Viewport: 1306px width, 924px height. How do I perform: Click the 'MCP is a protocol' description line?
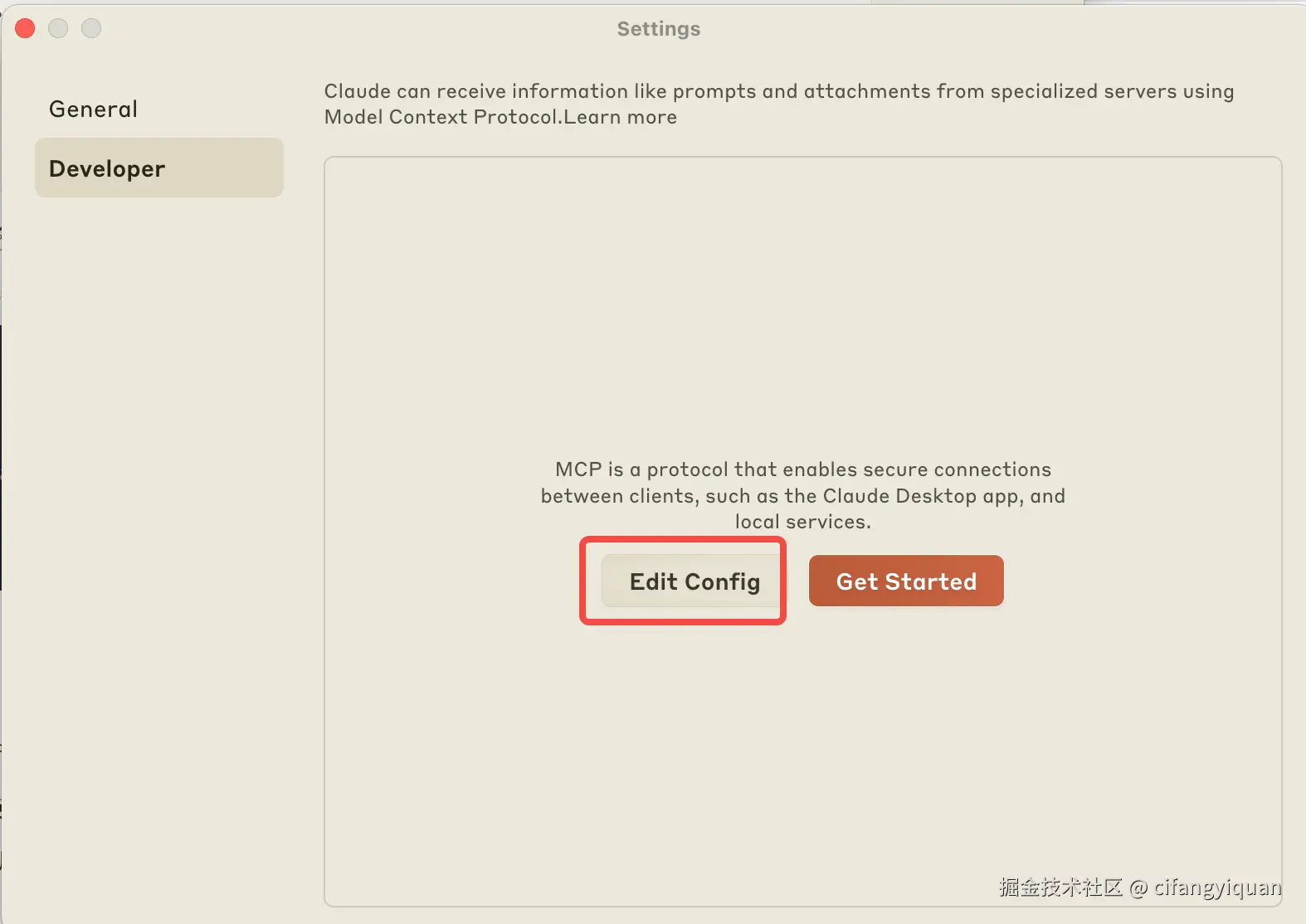(x=802, y=469)
